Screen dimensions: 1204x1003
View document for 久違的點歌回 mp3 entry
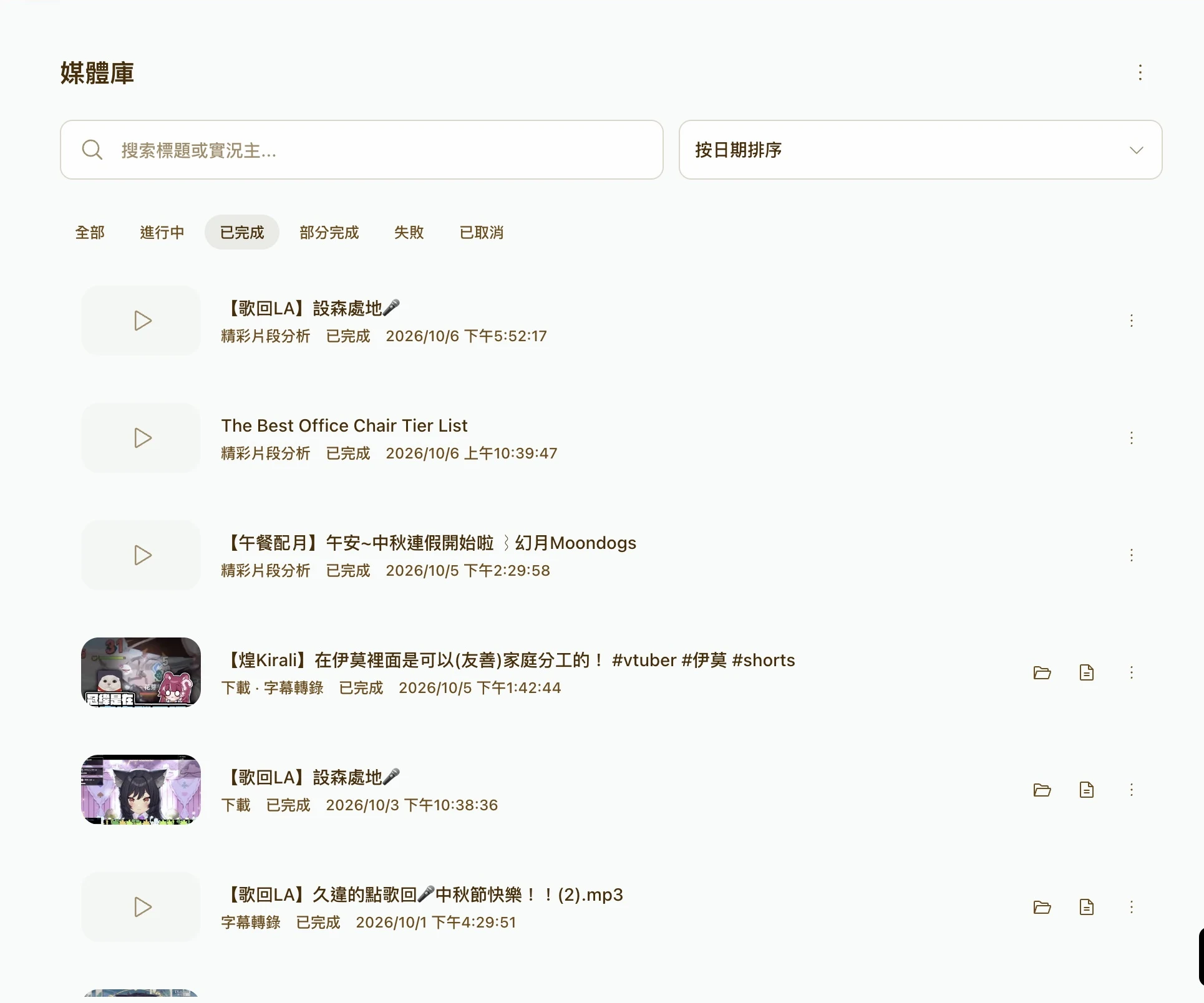1087,907
